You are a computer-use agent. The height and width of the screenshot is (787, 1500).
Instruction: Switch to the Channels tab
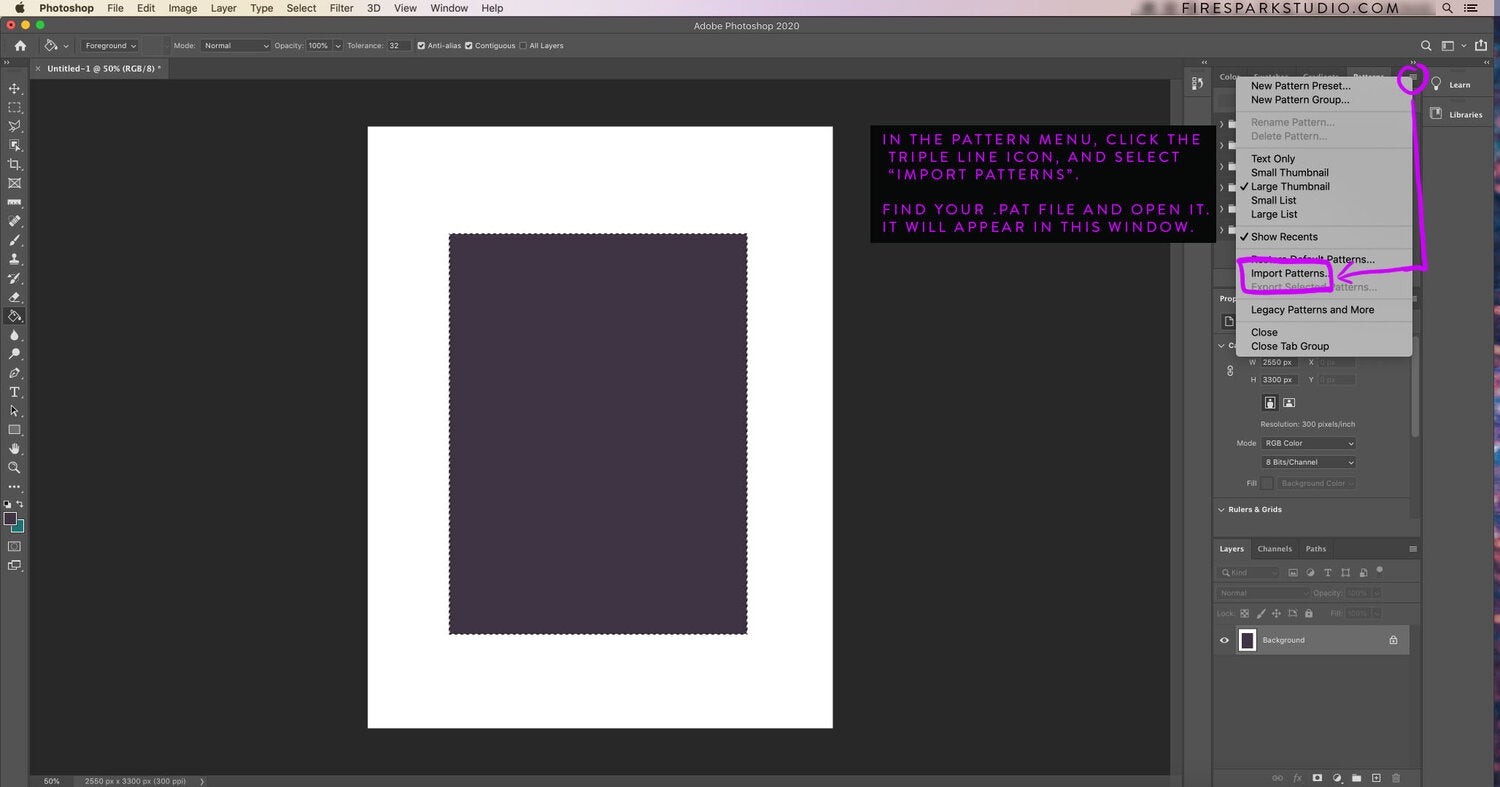coord(1274,548)
